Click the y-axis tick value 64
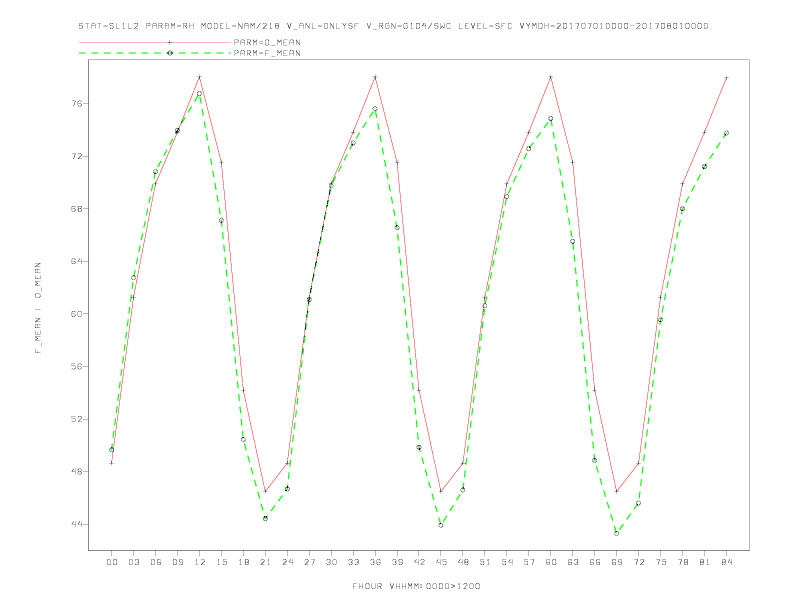The width and height of the screenshot is (792, 612). [x=76, y=261]
